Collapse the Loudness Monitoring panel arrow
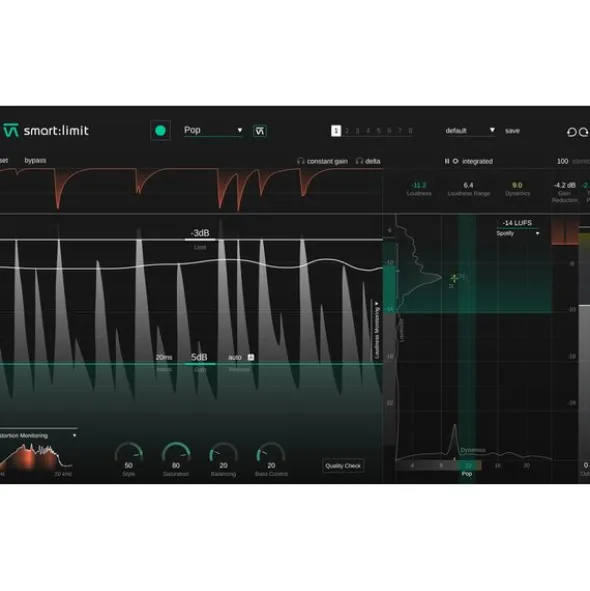Image resolution: width=590 pixels, height=591 pixels. 376,304
